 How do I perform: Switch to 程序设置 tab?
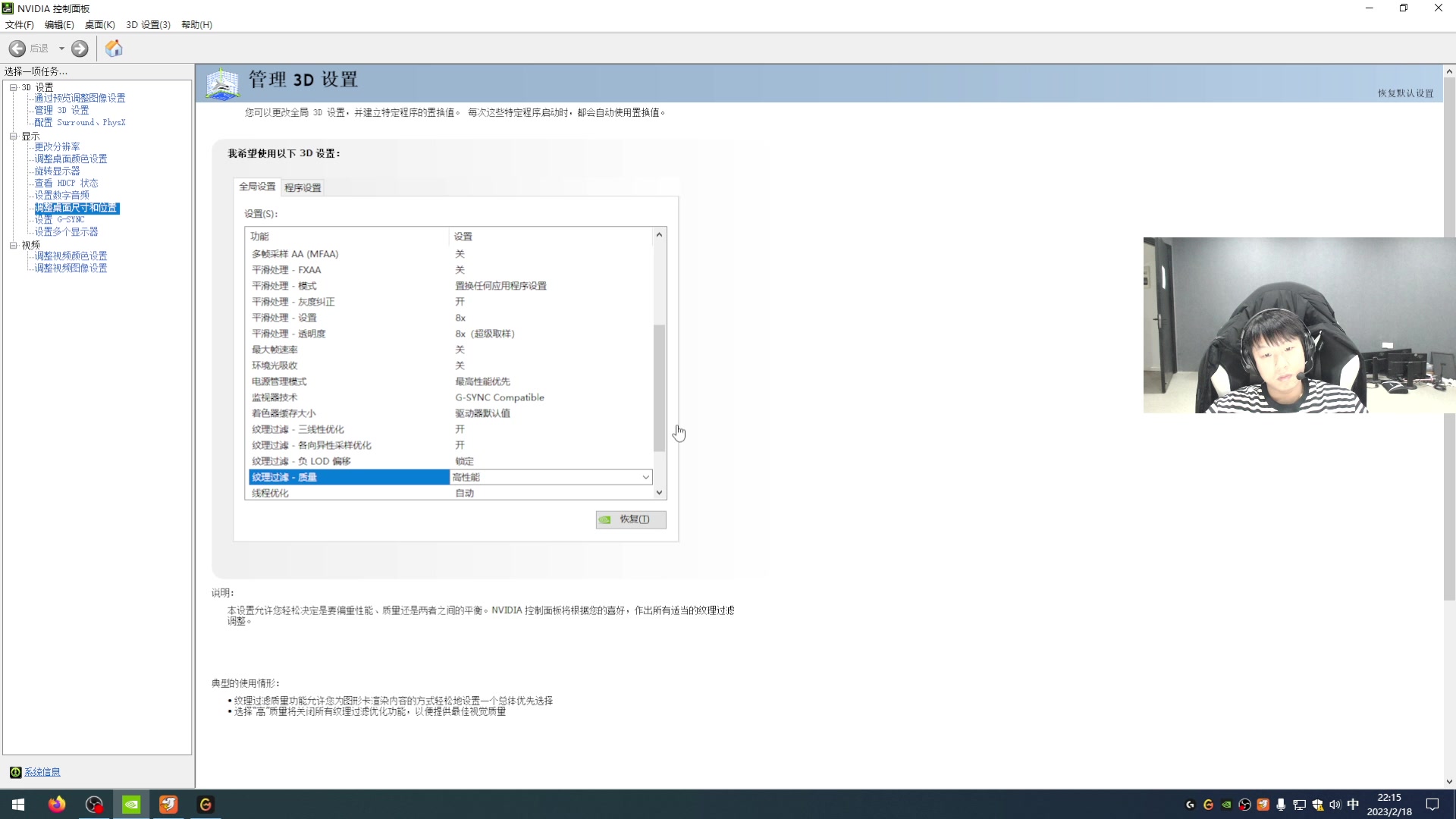click(303, 188)
